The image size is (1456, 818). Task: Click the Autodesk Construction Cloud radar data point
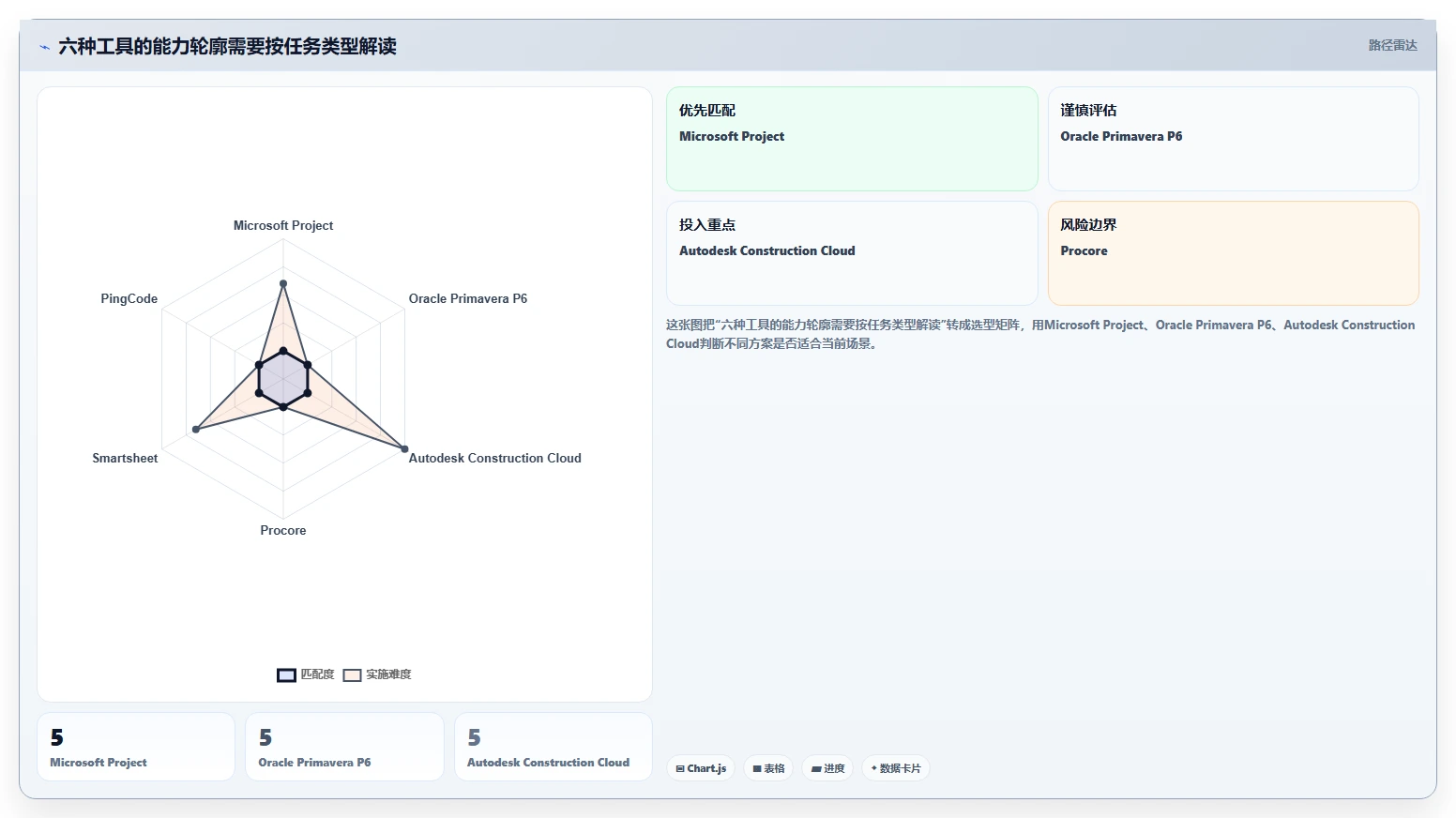tap(404, 448)
